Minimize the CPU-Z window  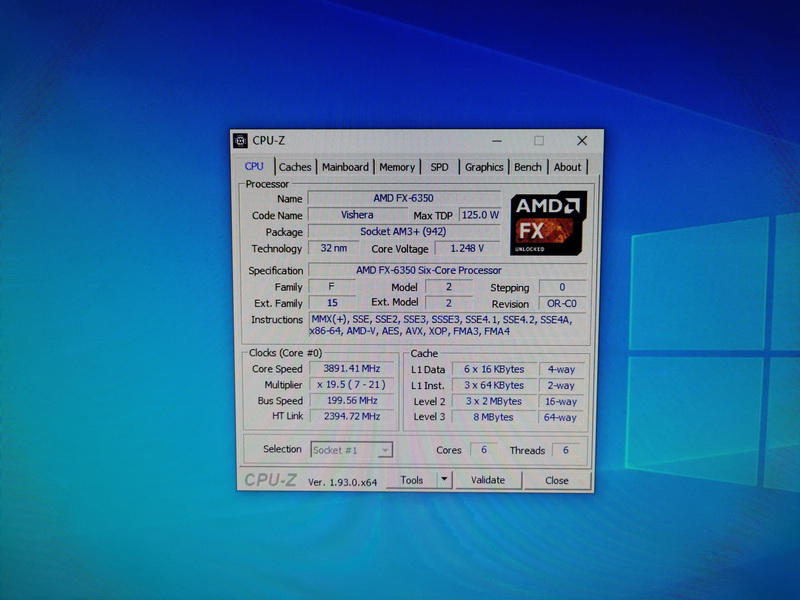(x=497, y=141)
